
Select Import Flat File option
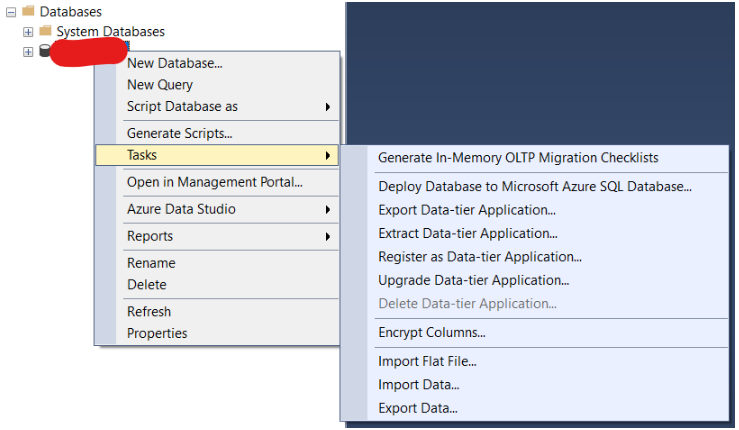point(427,361)
